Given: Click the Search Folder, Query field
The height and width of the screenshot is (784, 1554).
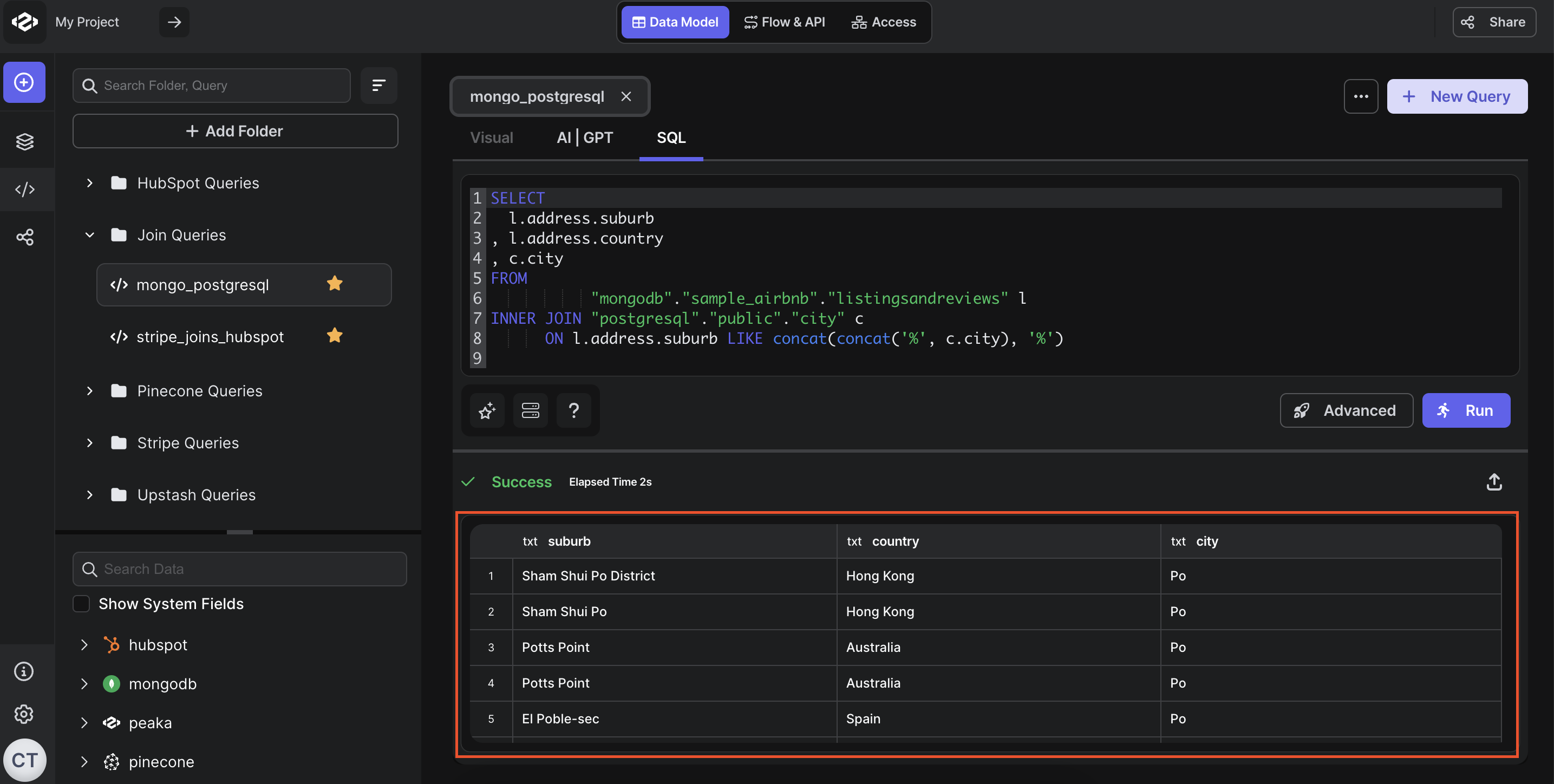Looking at the screenshot, I should [211, 86].
